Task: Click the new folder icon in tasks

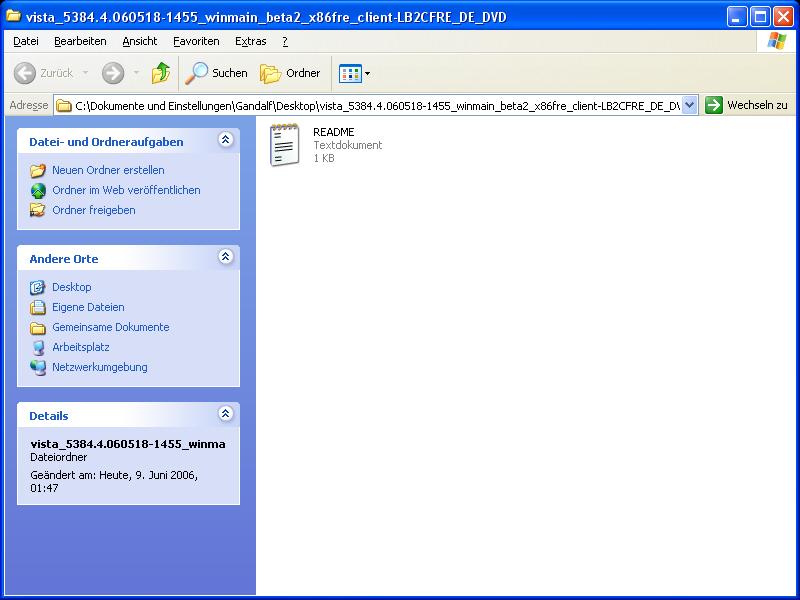Action: coord(38,170)
